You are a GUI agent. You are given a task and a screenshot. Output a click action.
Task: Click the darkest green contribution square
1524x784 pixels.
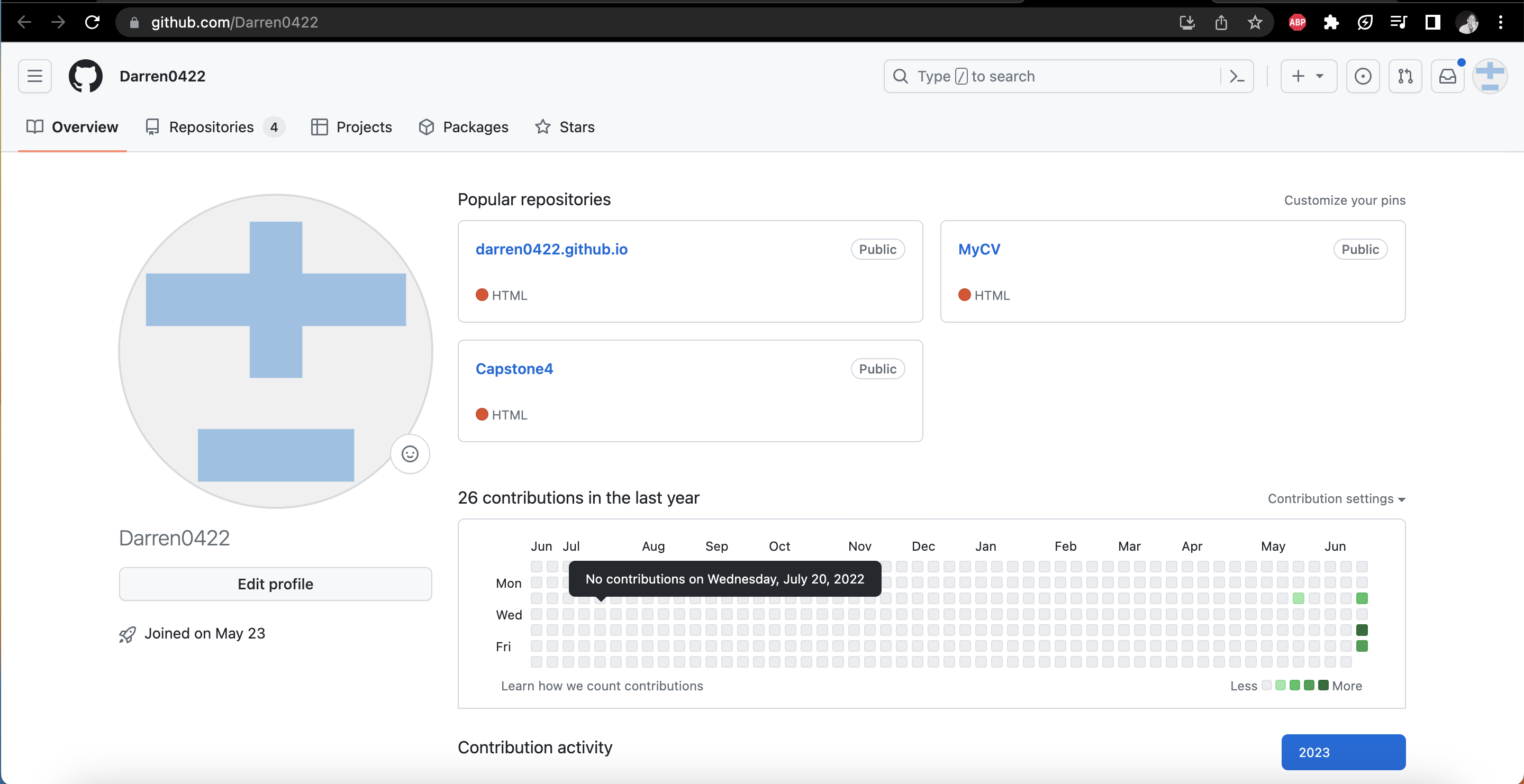click(x=1362, y=630)
